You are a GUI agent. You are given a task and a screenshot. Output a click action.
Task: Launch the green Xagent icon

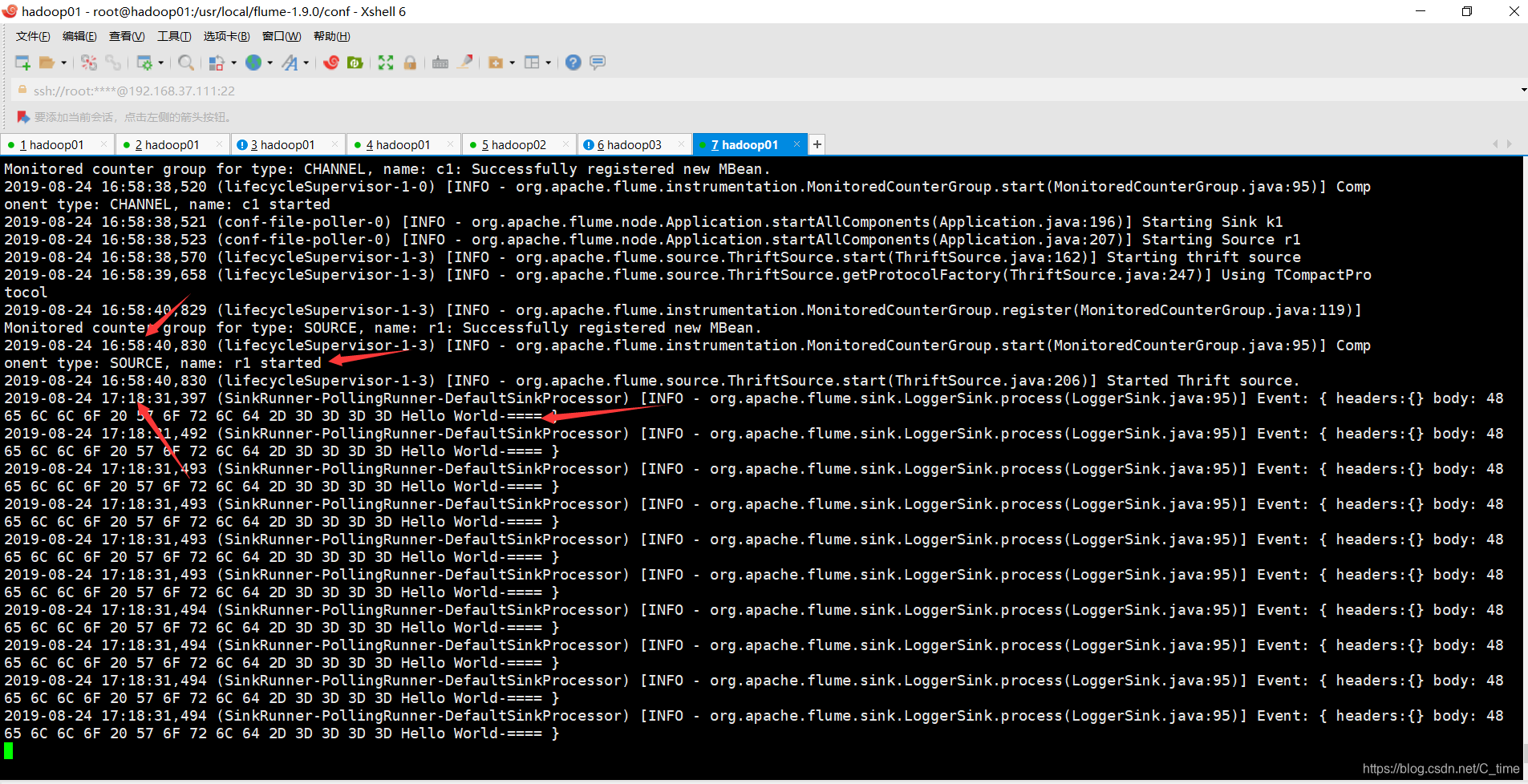(355, 63)
